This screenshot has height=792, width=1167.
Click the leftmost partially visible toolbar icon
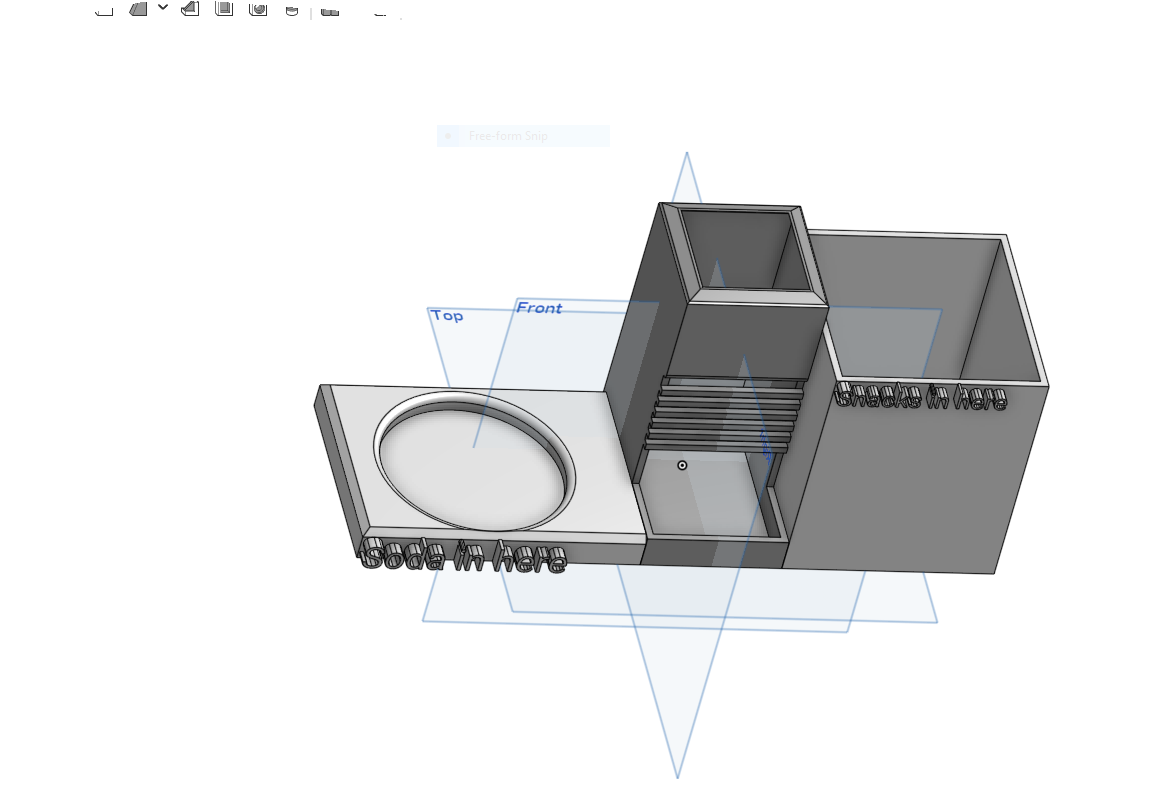pos(104,11)
